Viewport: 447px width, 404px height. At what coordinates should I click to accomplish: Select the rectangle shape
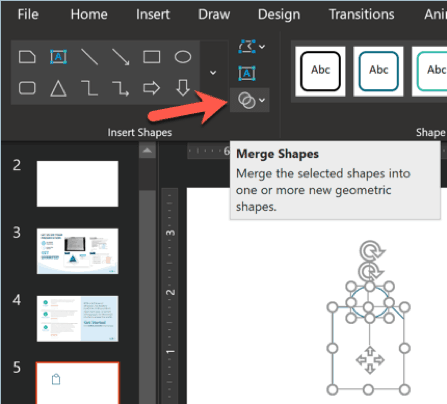tap(152, 57)
